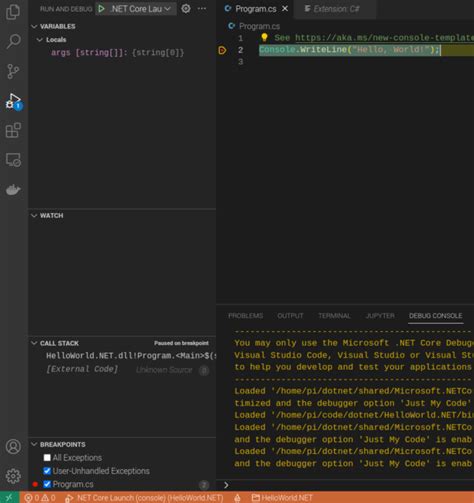The width and height of the screenshot is (474, 503).
Task: Click the flame icon in status bar
Action: click(x=237, y=498)
